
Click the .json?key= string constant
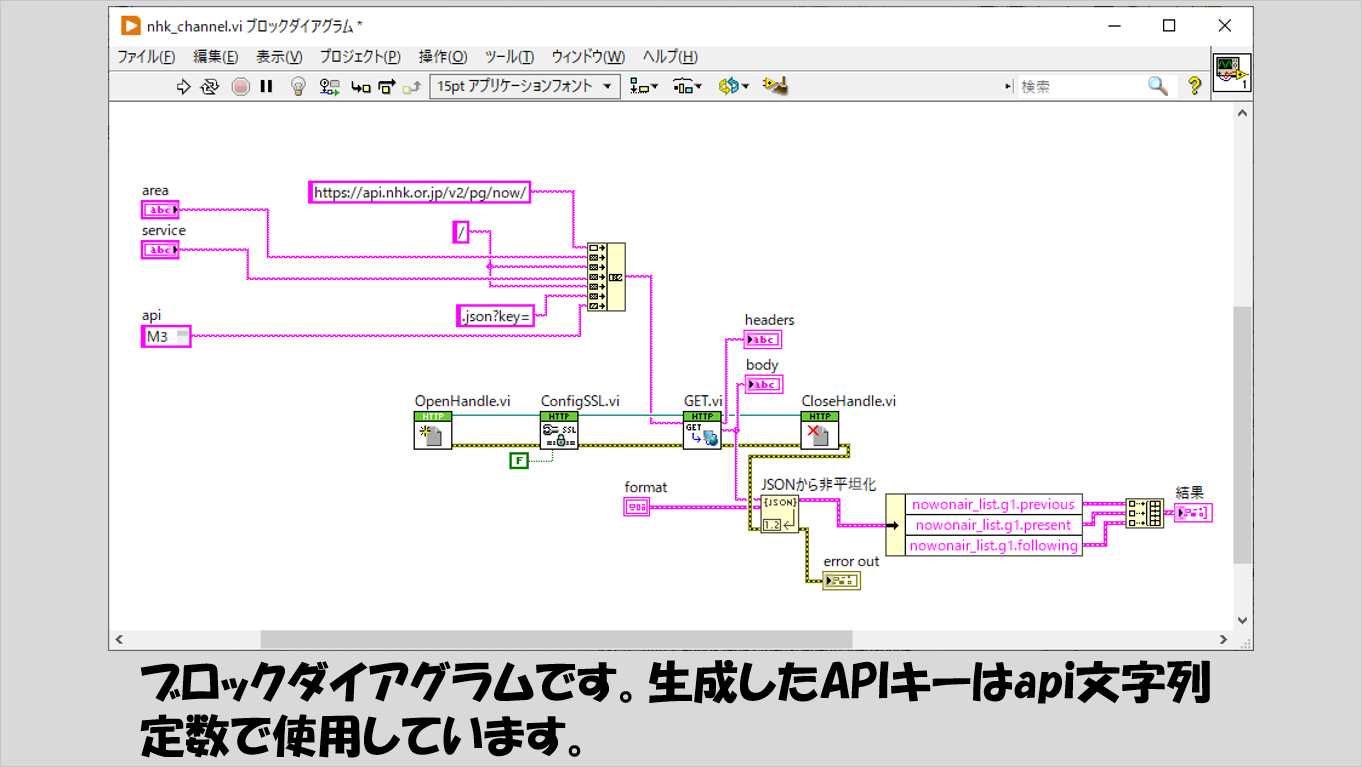click(495, 316)
